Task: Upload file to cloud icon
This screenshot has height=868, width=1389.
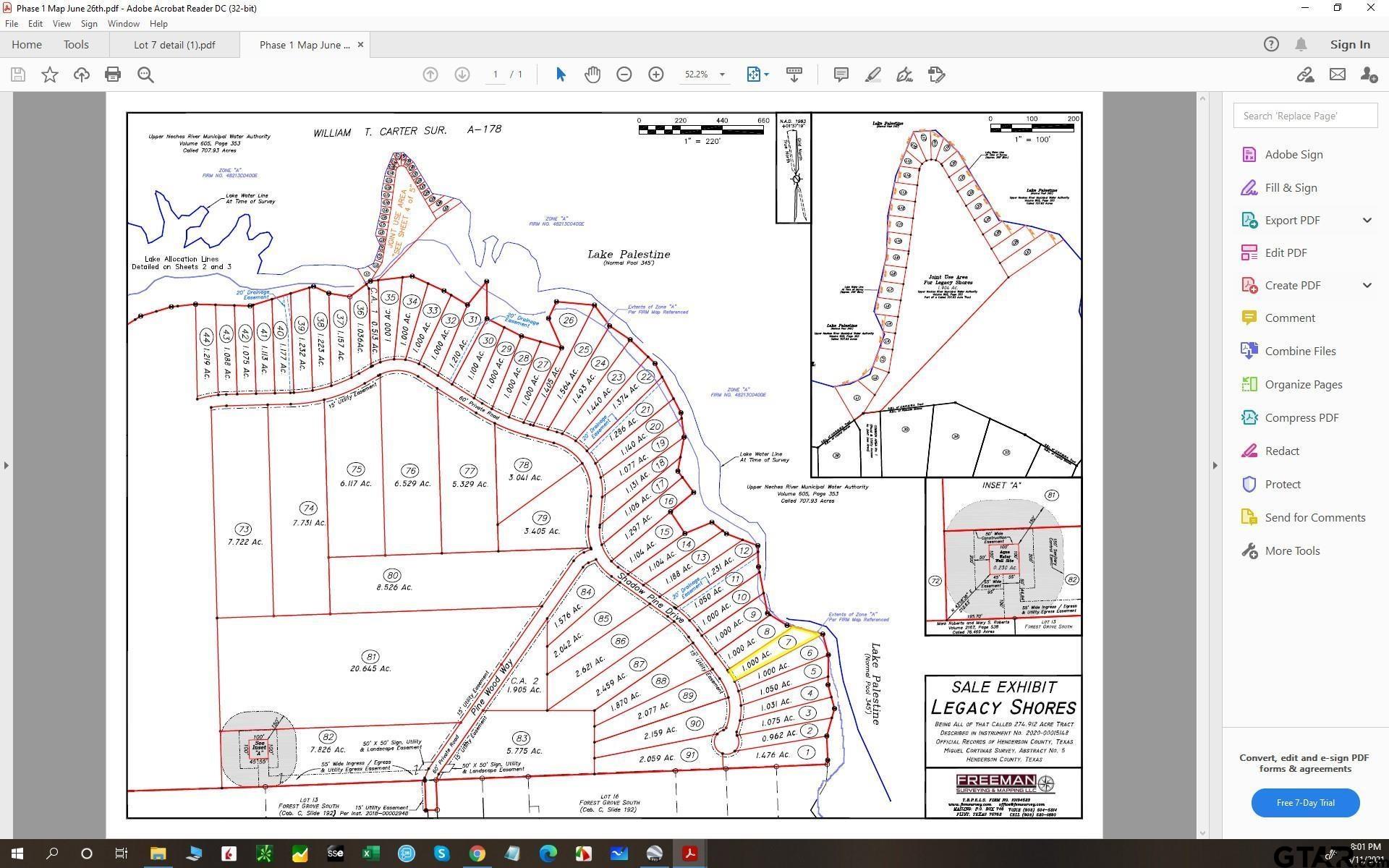Action: click(x=81, y=75)
